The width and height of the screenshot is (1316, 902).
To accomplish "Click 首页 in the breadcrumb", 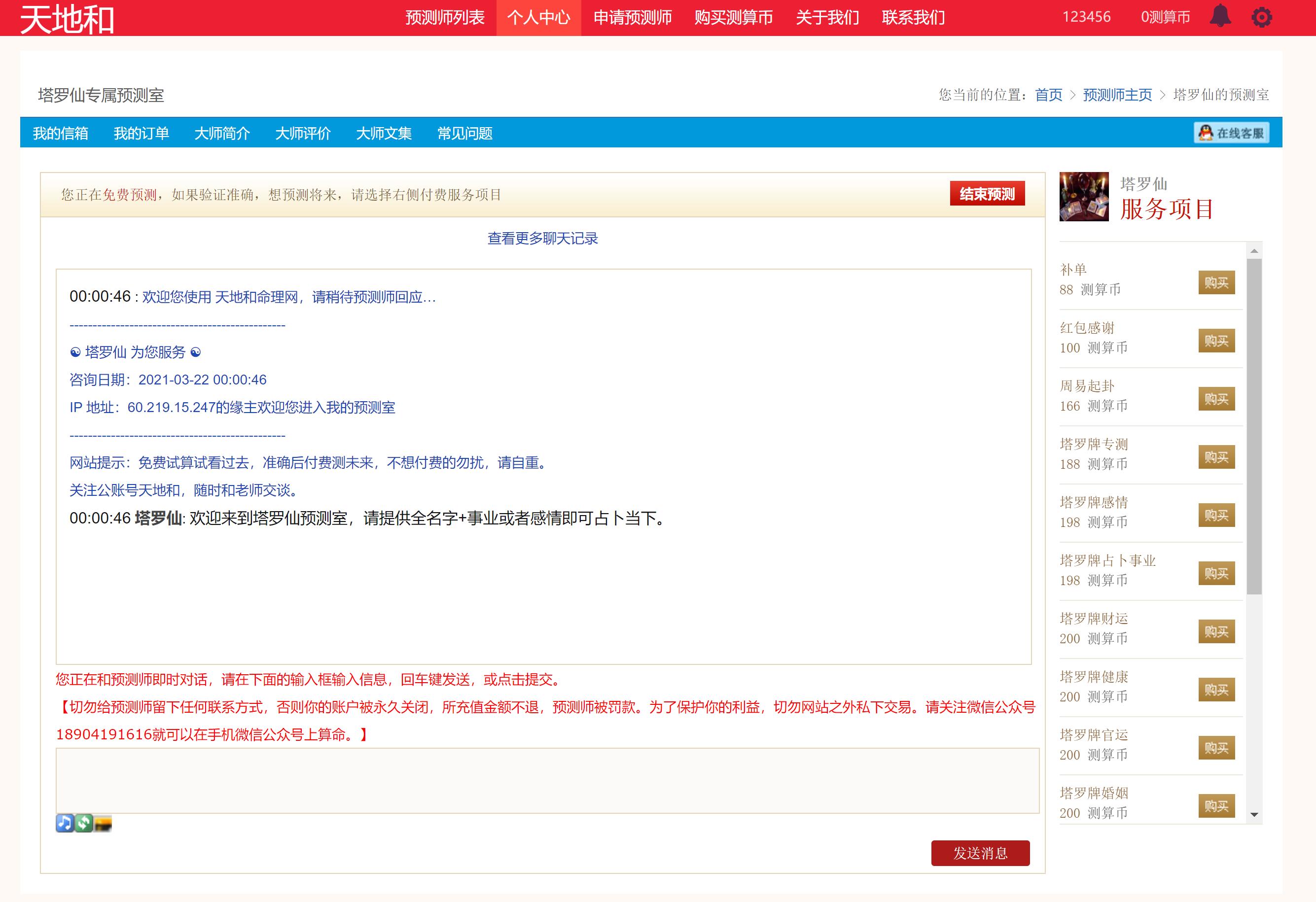I will 1048,95.
